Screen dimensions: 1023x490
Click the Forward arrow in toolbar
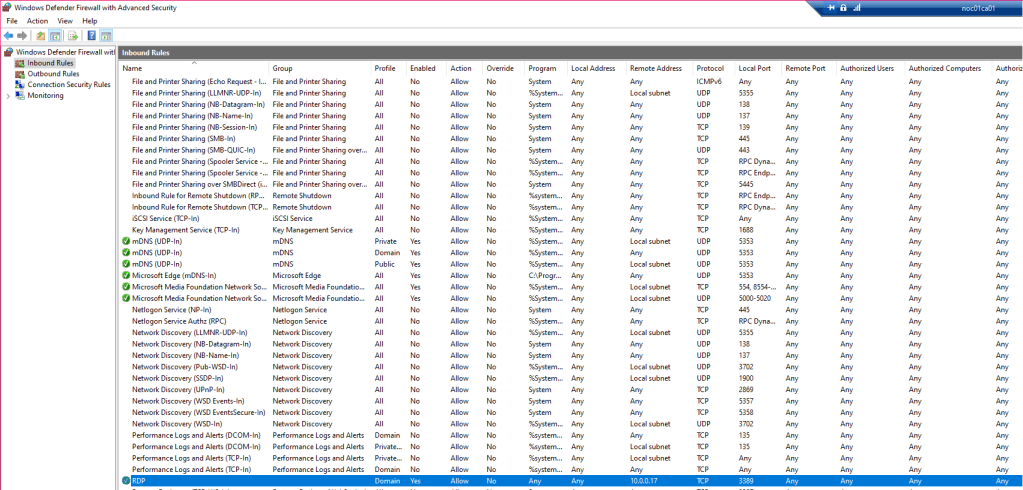21,36
